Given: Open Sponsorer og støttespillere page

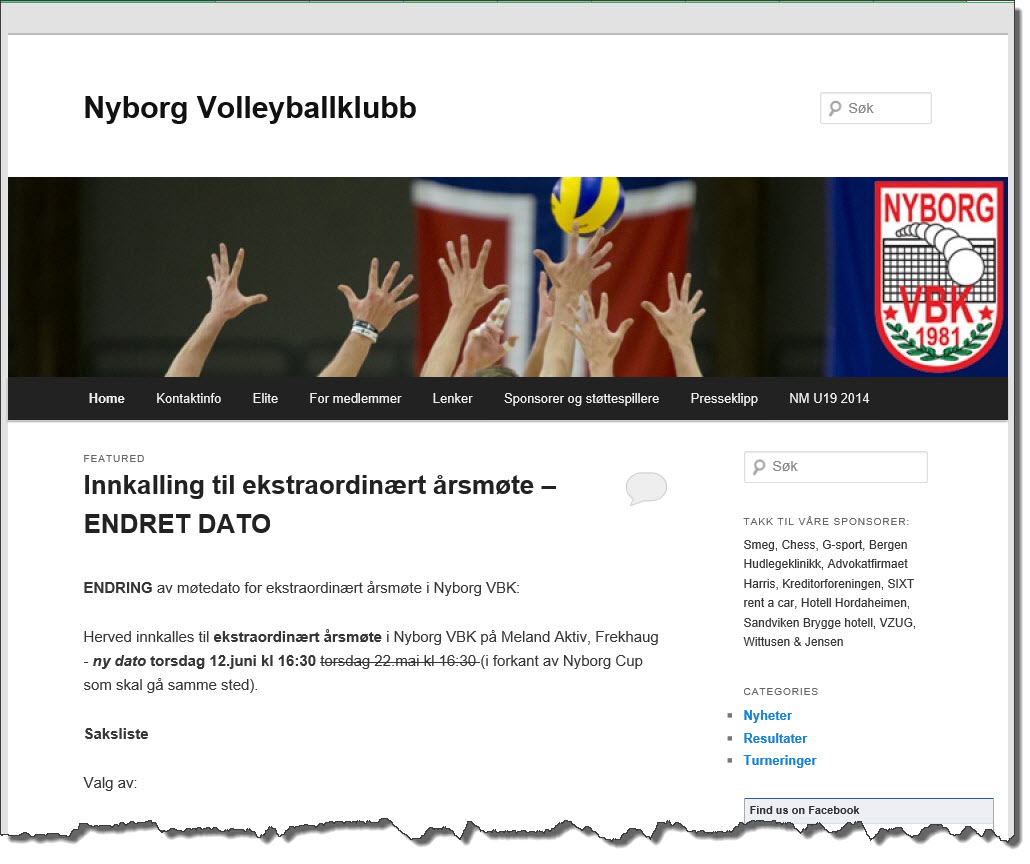Looking at the screenshot, I should click(581, 398).
